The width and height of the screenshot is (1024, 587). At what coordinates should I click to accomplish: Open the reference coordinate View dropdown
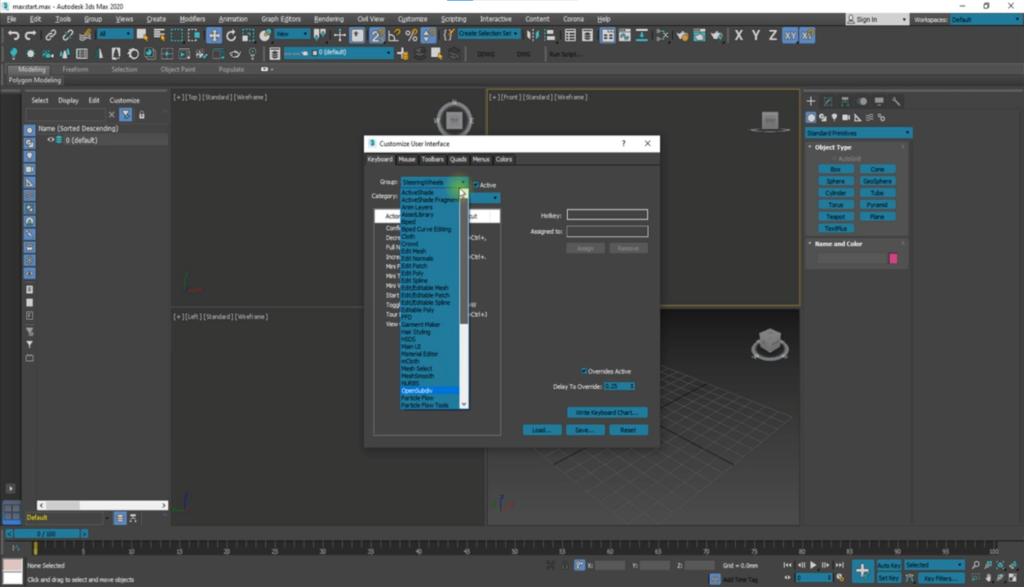pyautogui.click(x=291, y=34)
